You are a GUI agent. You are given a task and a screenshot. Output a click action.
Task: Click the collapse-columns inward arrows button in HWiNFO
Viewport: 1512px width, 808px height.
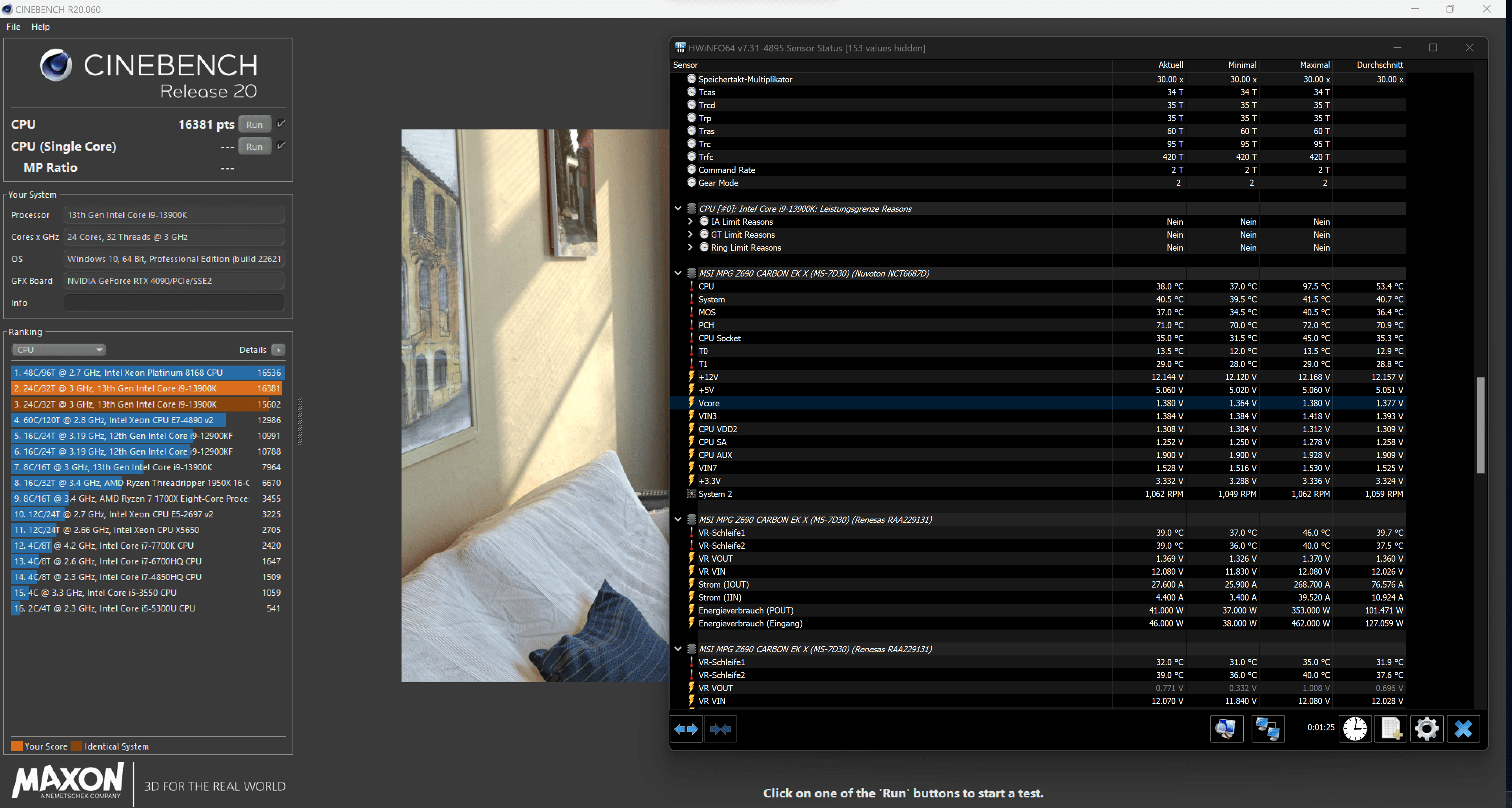click(720, 729)
